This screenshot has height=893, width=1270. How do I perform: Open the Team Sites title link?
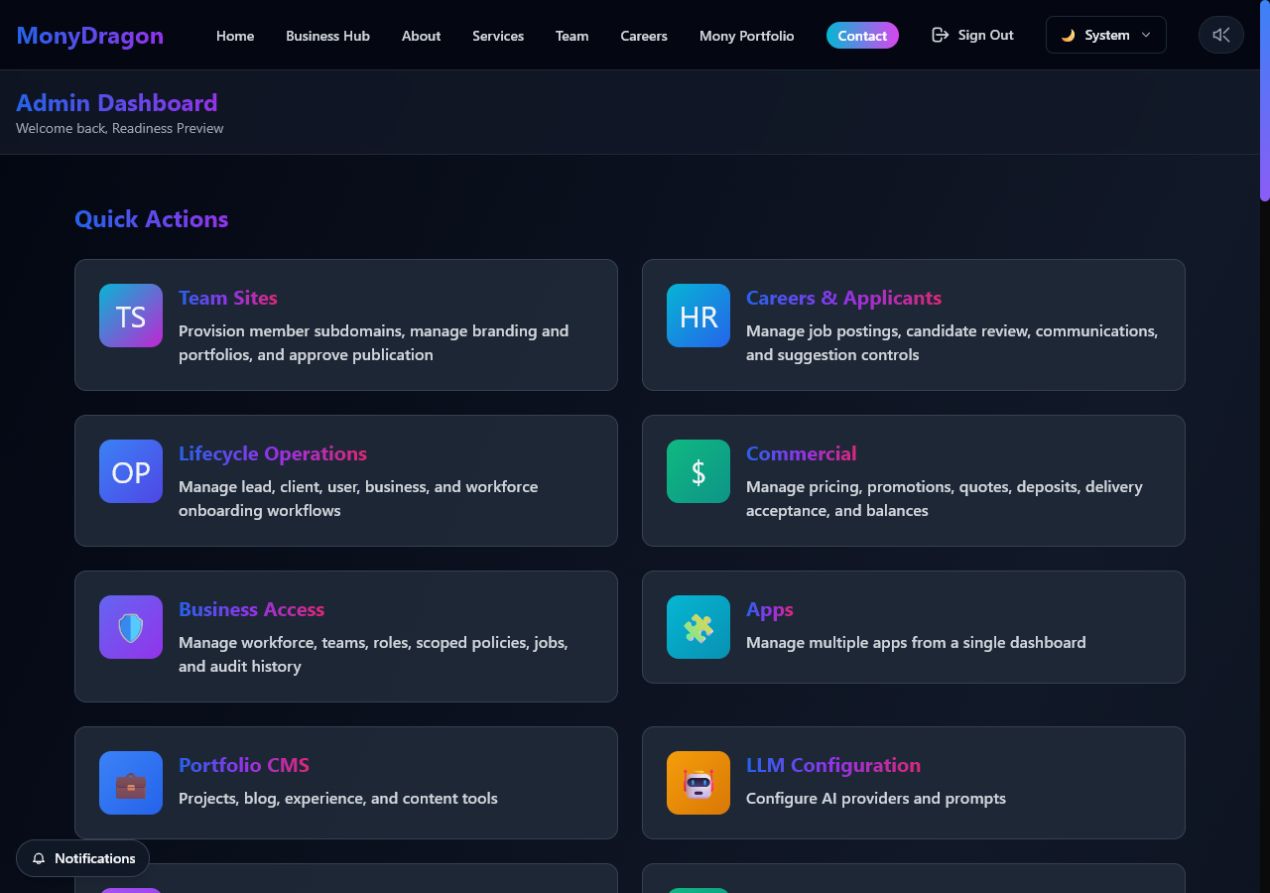pyautogui.click(x=228, y=298)
